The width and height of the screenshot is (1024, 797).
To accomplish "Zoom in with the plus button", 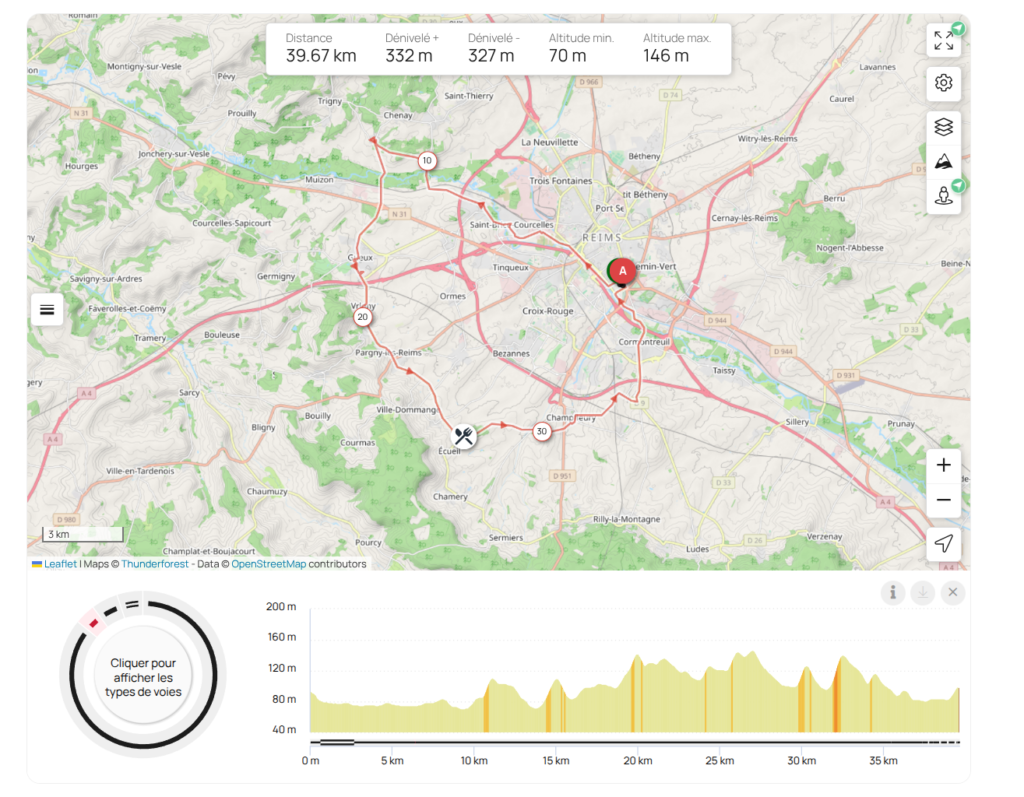I will point(943,465).
